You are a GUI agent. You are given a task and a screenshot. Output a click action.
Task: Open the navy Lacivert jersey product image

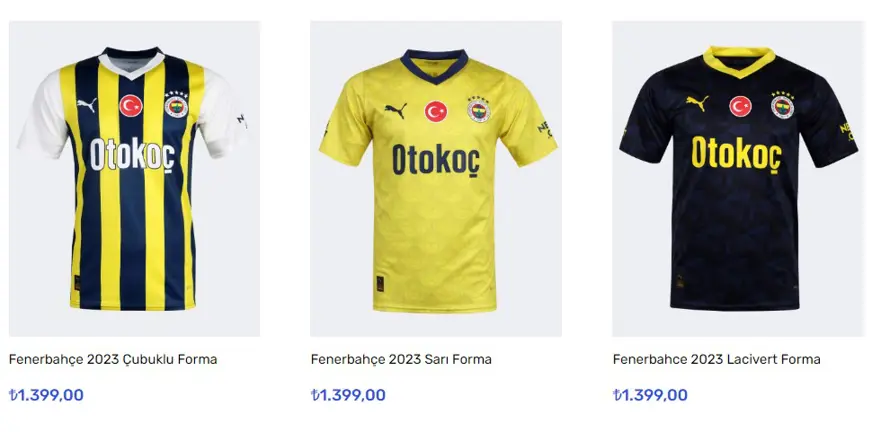pyautogui.click(x=738, y=180)
